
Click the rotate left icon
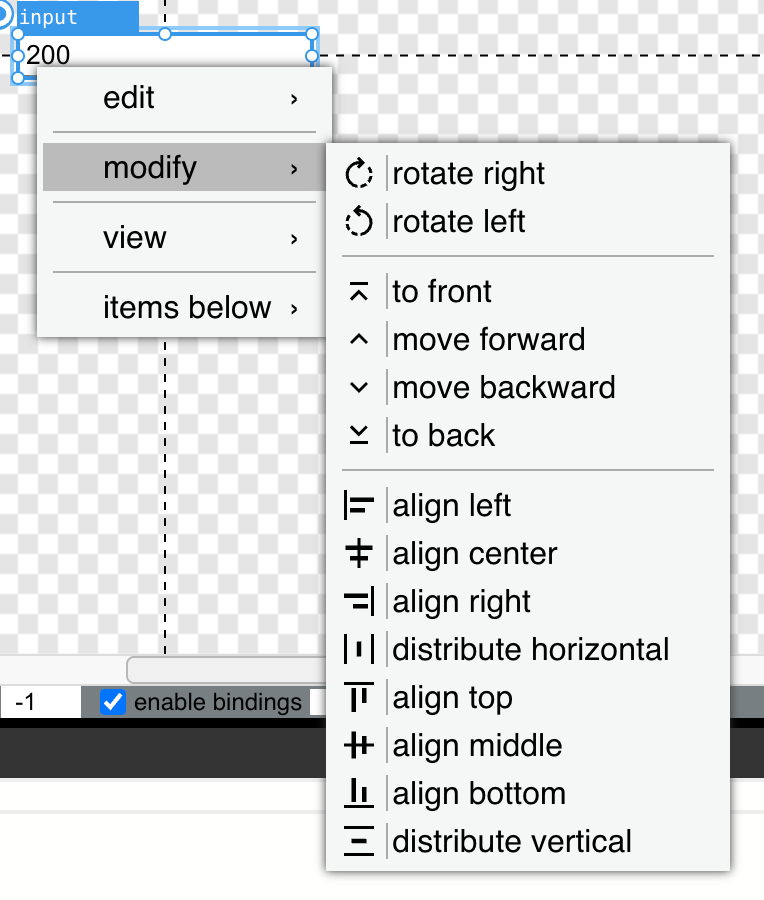[x=358, y=222]
